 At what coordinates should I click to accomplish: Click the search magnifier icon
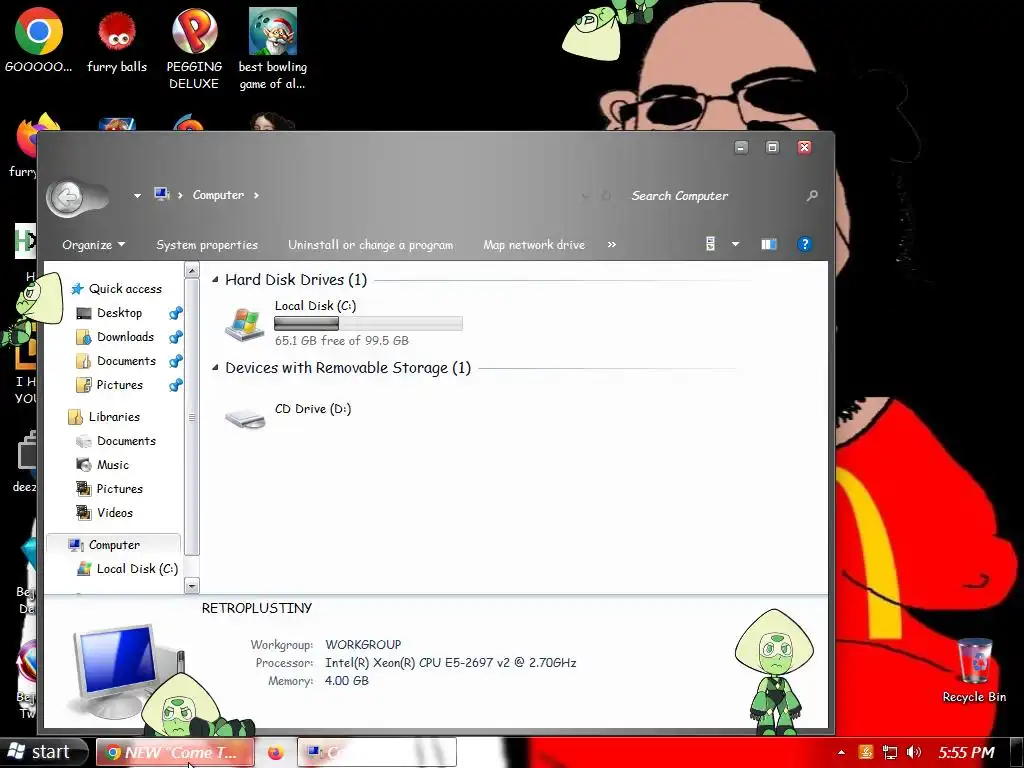812,195
